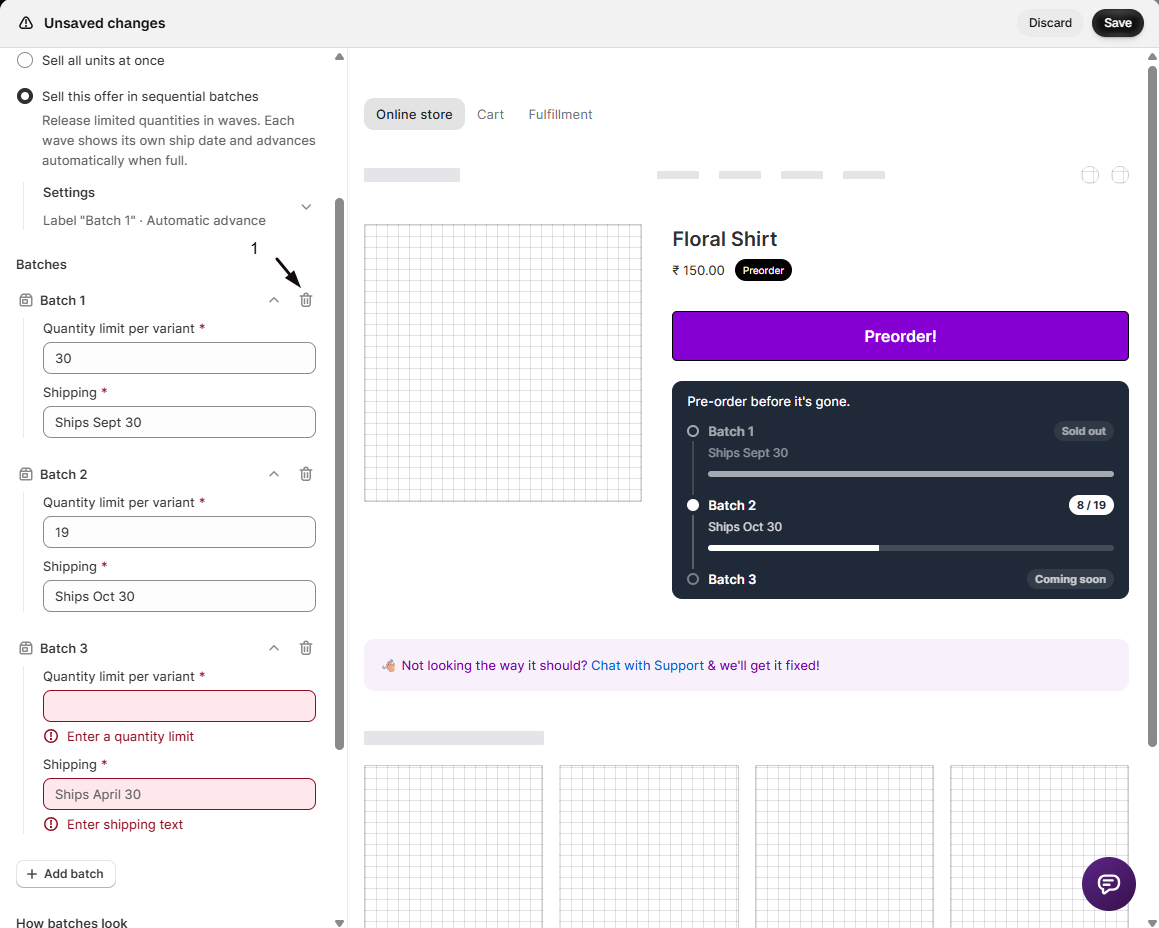Click the Floral Shirt title

click(724, 239)
